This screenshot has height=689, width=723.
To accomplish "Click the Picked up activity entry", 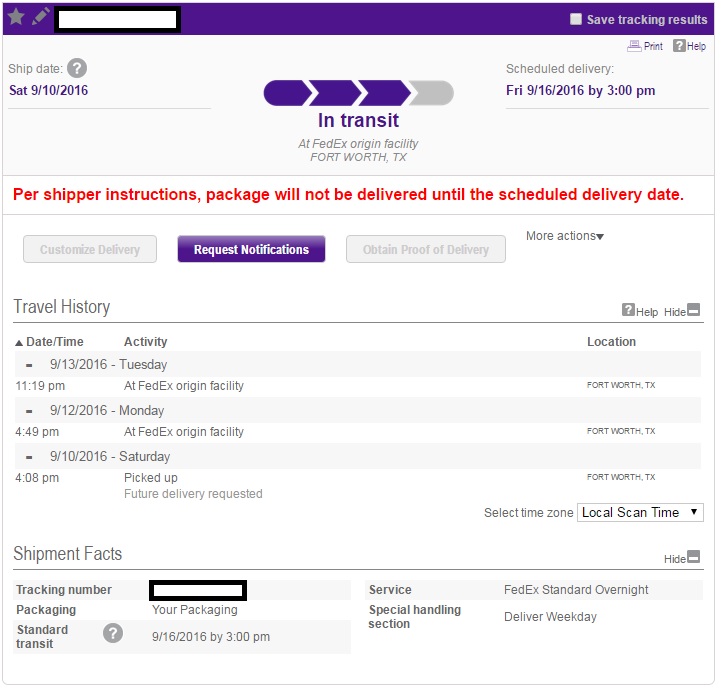I will tap(151, 478).
